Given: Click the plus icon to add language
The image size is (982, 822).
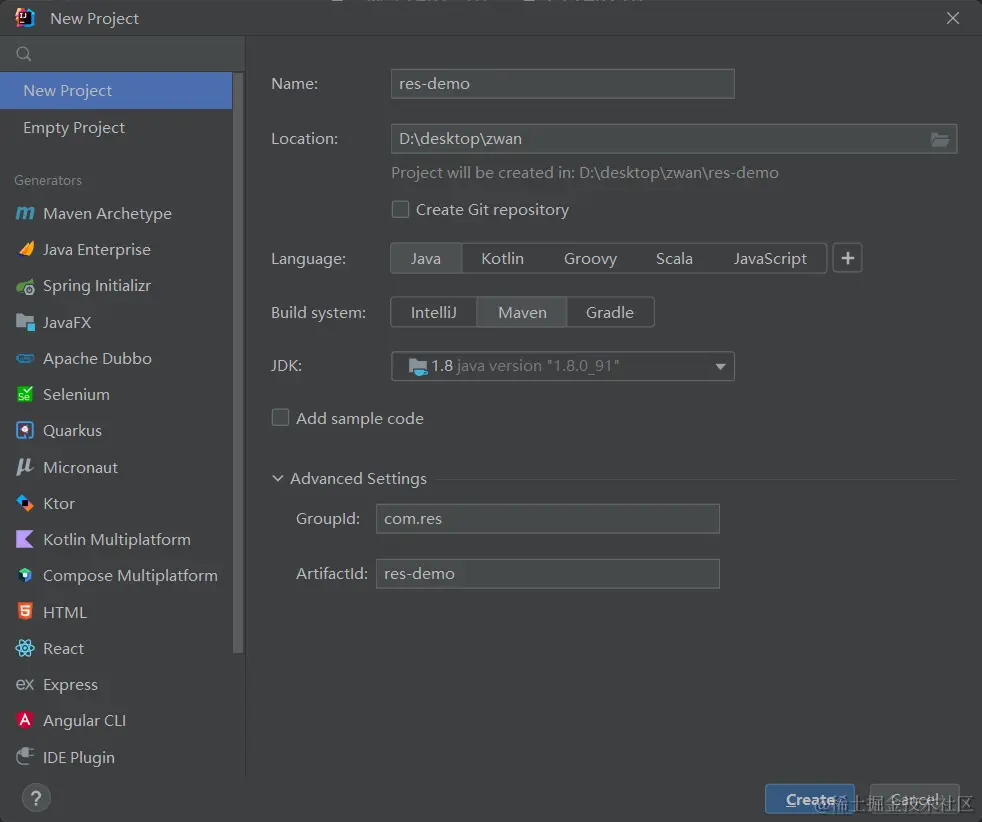Looking at the screenshot, I should pyautogui.click(x=847, y=258).
